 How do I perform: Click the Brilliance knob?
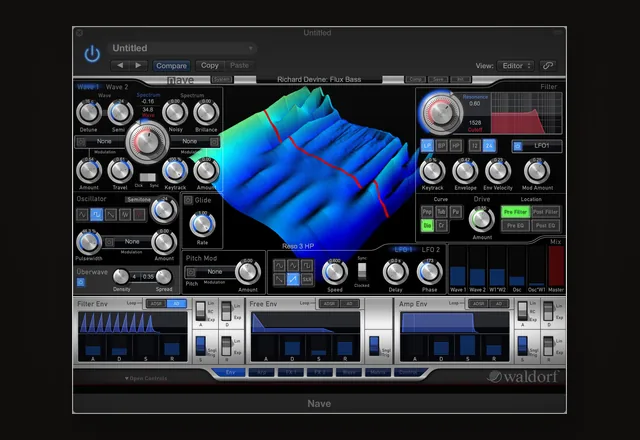pos(206,113)
